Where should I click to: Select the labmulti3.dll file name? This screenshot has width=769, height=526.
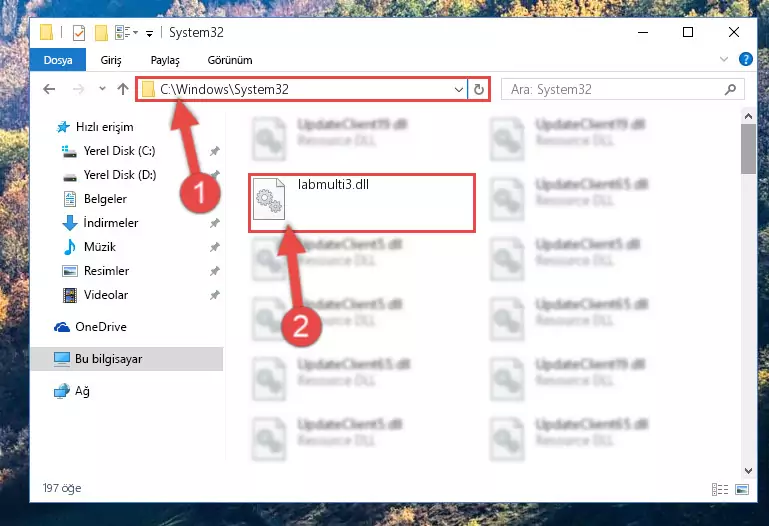[333, 185]
